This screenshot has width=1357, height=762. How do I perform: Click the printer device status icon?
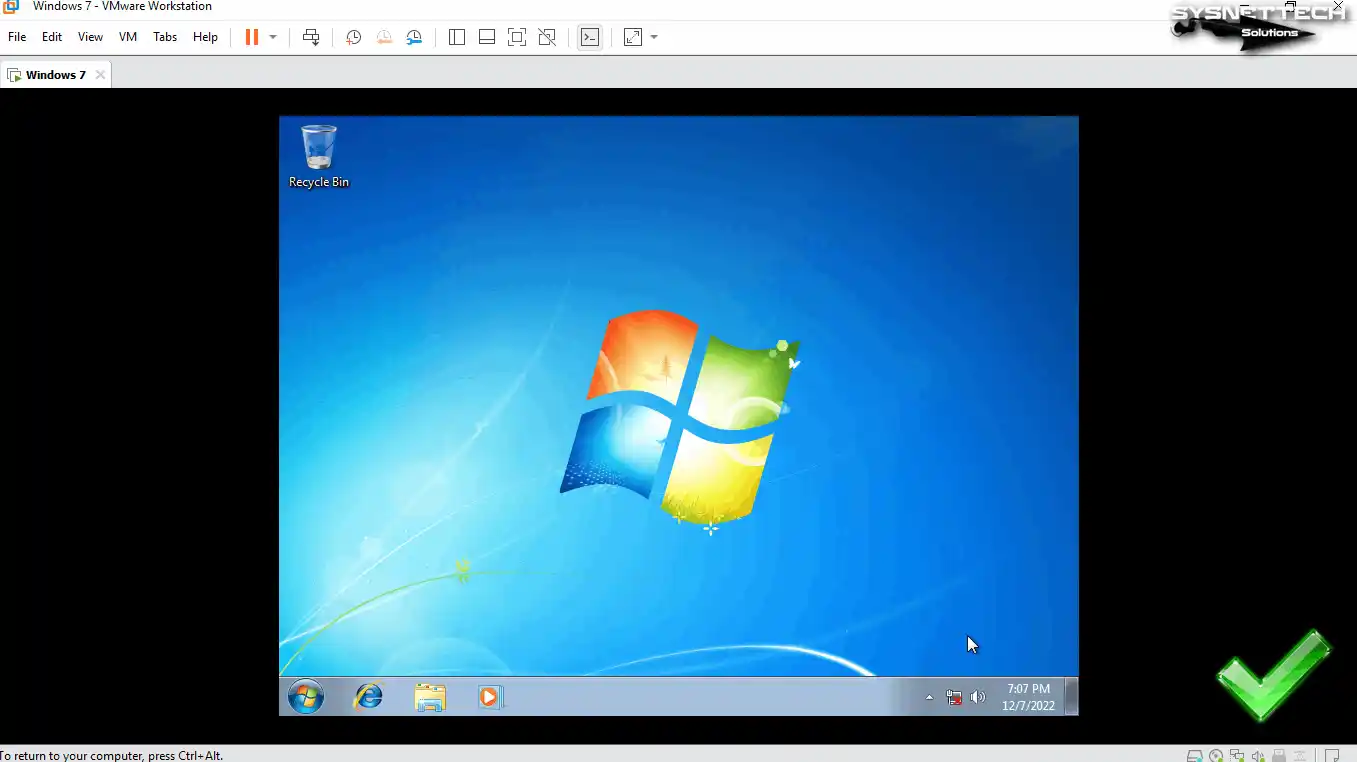[1279, 755]
